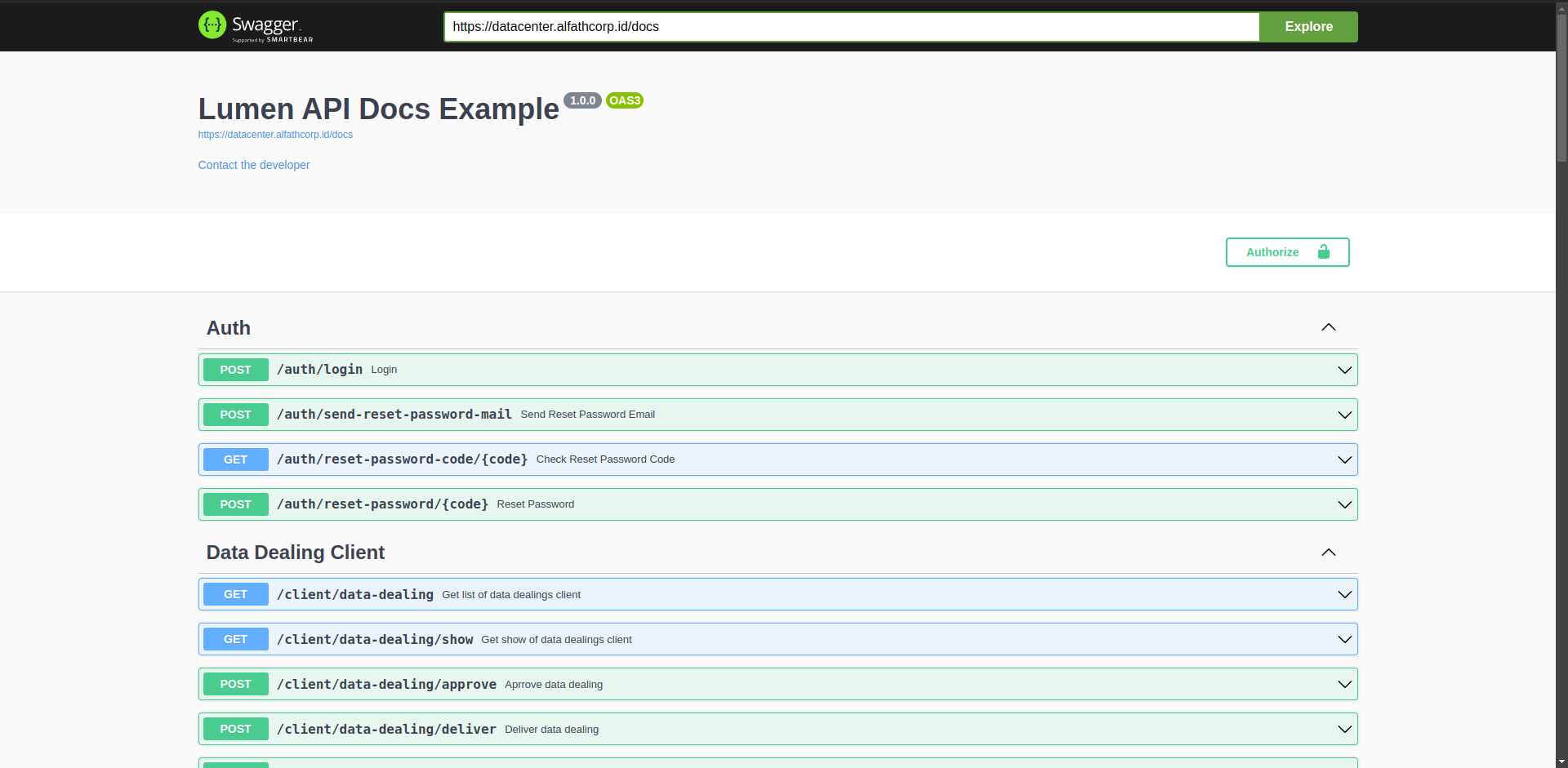1568x768 pixels.
Task: Expand the data-dealing/deliver endpoint arrow
Action: pyautogui.click(x=1344, y=729)
